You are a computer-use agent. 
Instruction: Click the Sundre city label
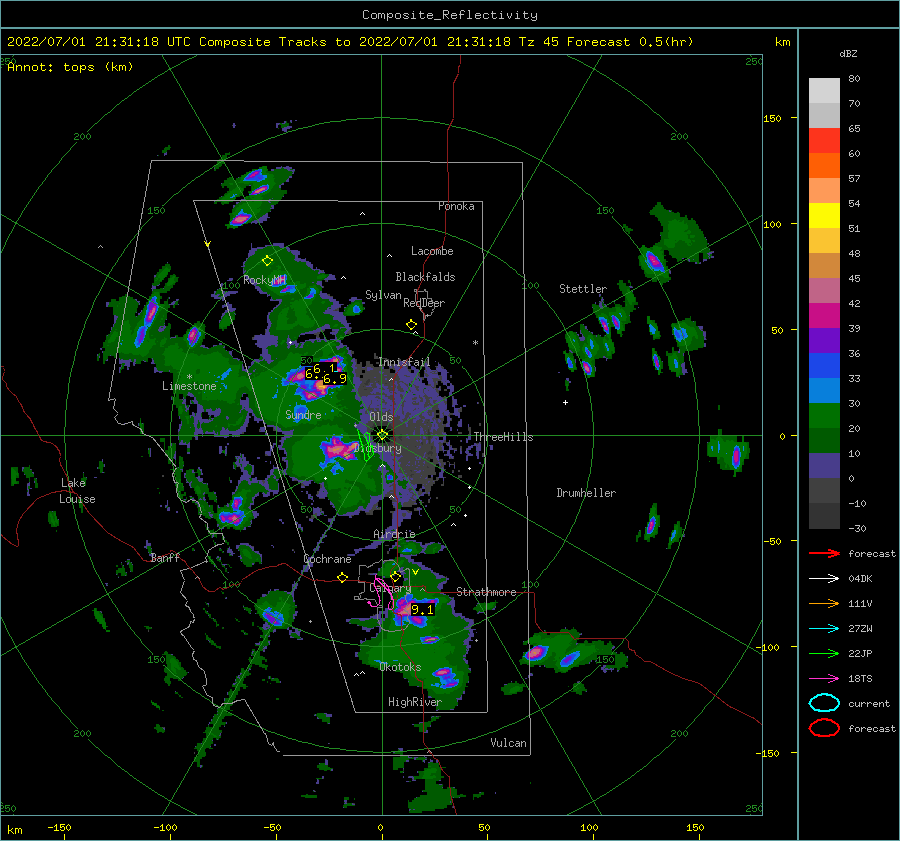coord(303,414)
